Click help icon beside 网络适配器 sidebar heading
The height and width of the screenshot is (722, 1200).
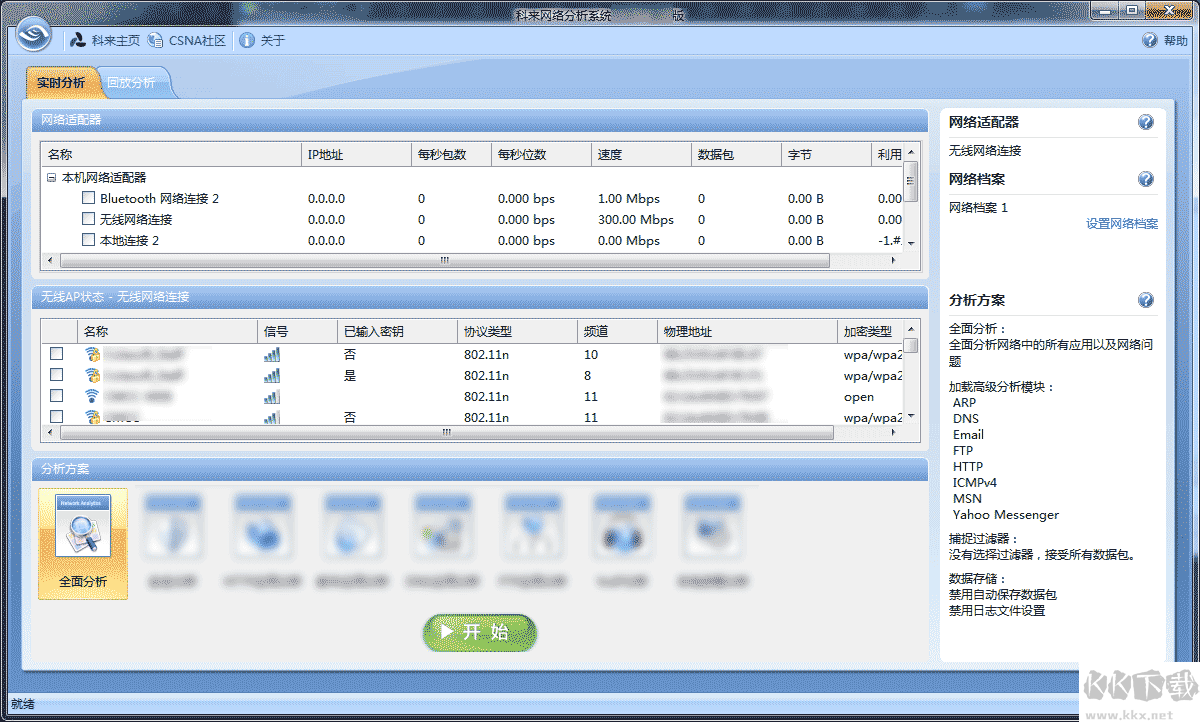click(1146, 122)
